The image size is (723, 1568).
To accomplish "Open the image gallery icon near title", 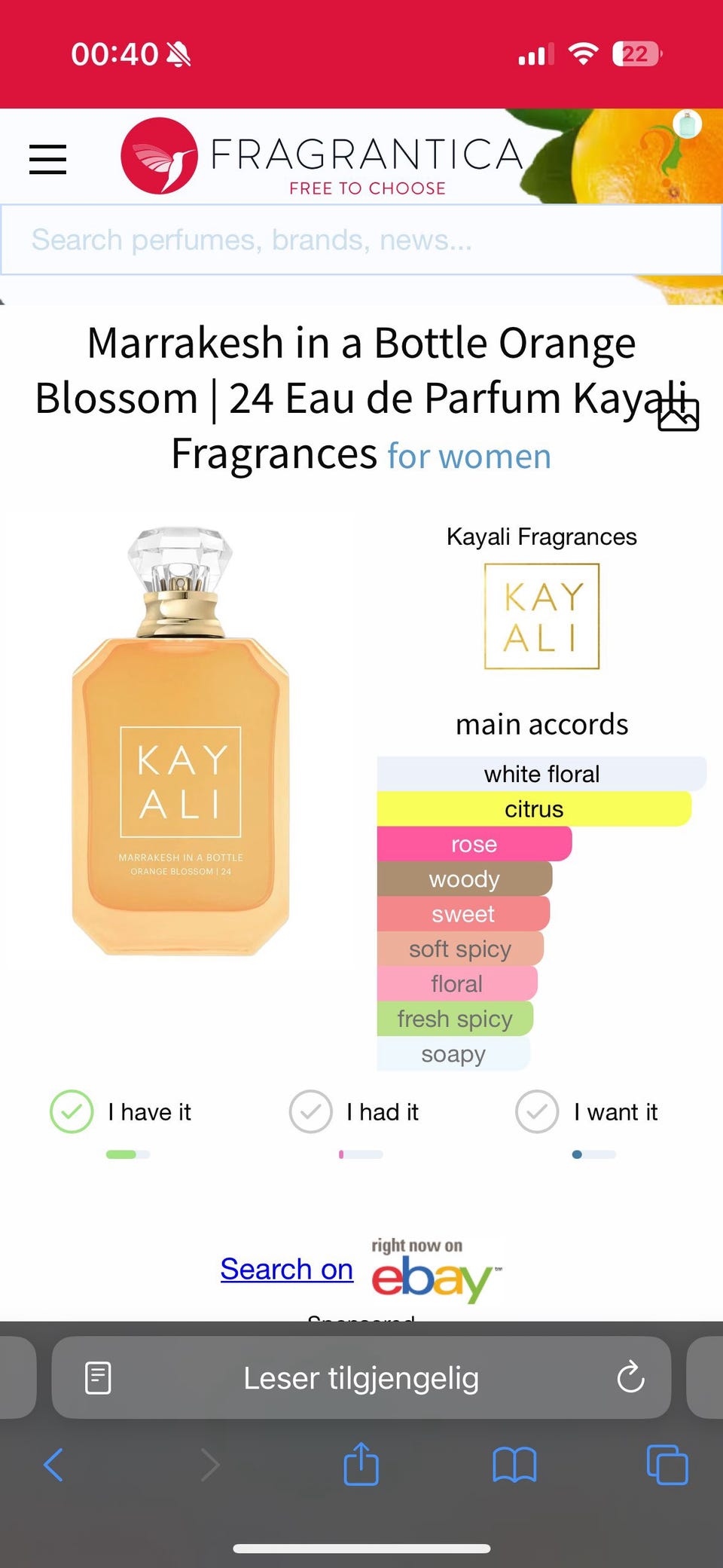I will pyautogui.click(x=679, y=414).
